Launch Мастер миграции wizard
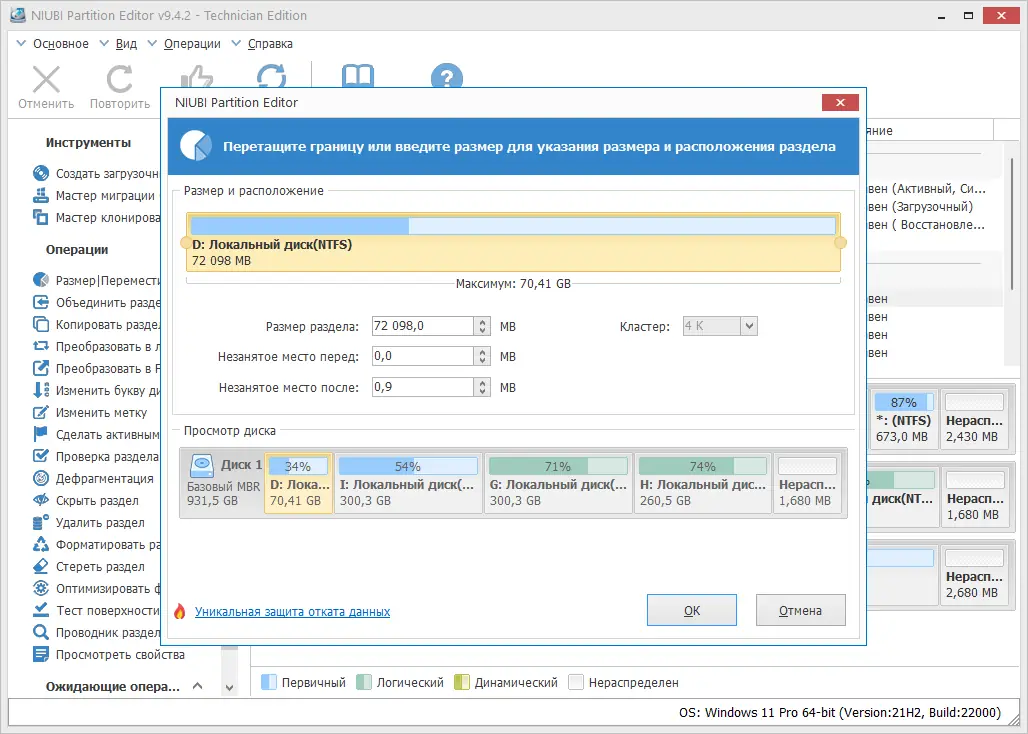The height and width of the screenshot is (734, 1028). click(x=96, y=195)
